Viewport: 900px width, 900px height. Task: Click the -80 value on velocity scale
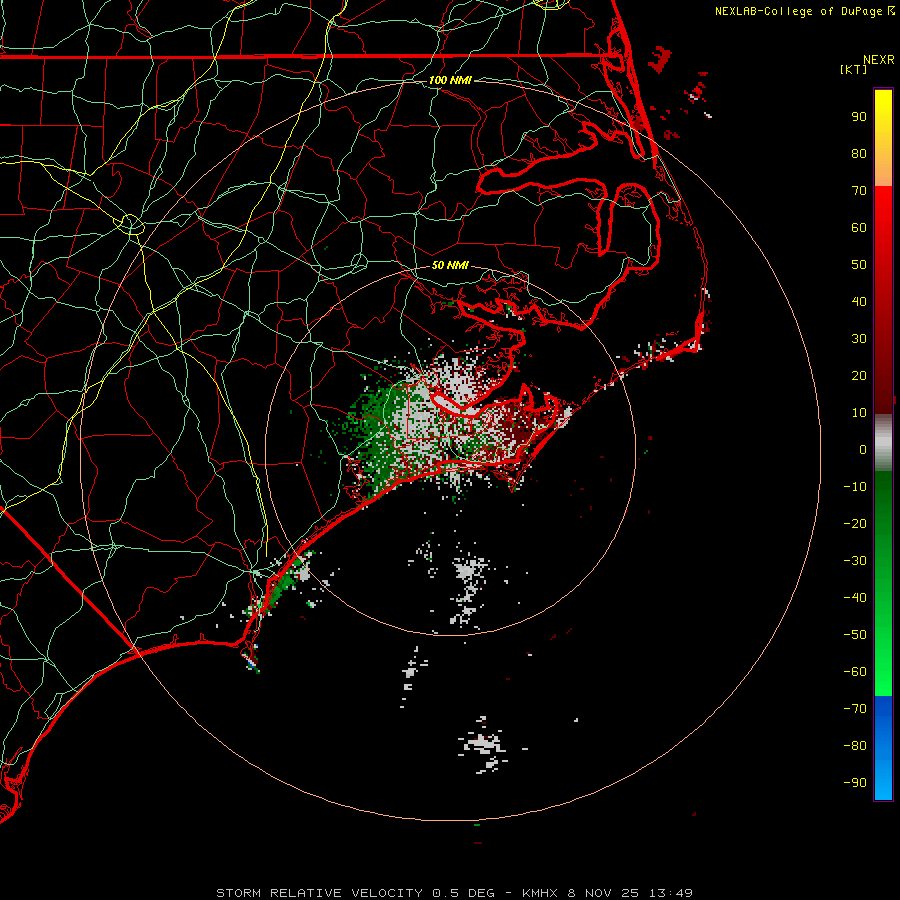click(x=855, y=746)
